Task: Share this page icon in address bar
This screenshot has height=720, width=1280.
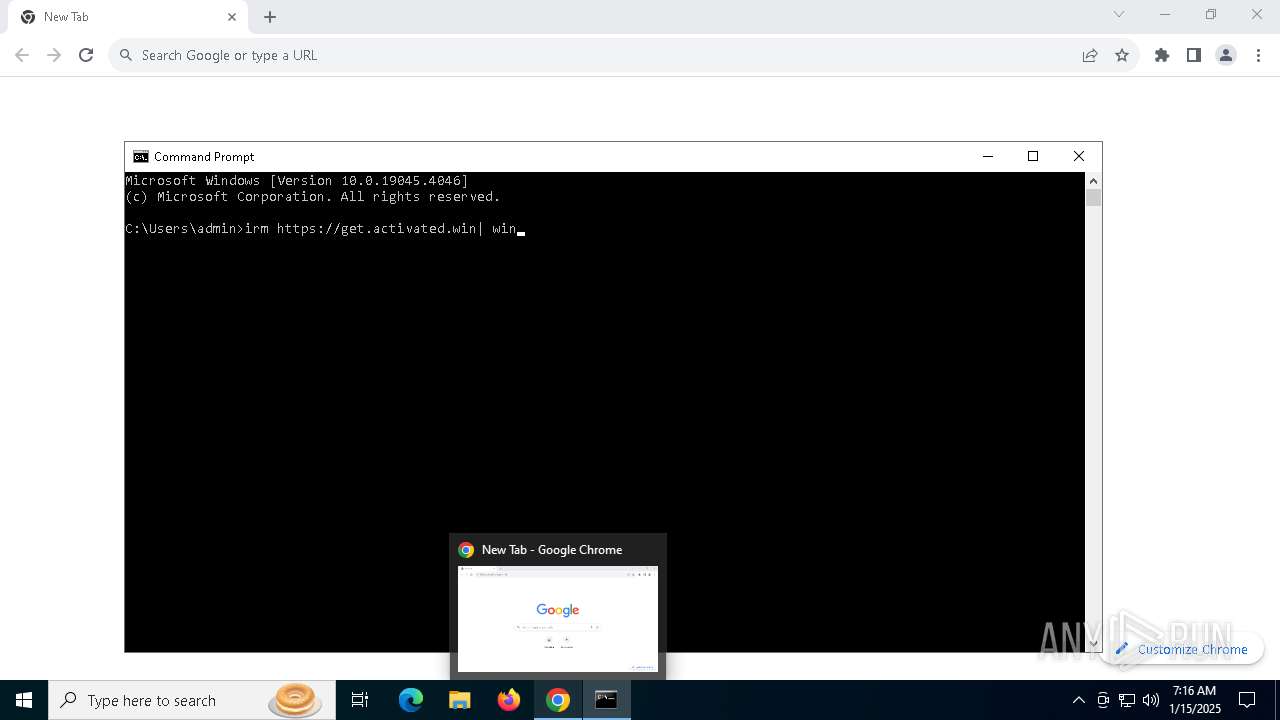Action: [x=1090, y=55]
